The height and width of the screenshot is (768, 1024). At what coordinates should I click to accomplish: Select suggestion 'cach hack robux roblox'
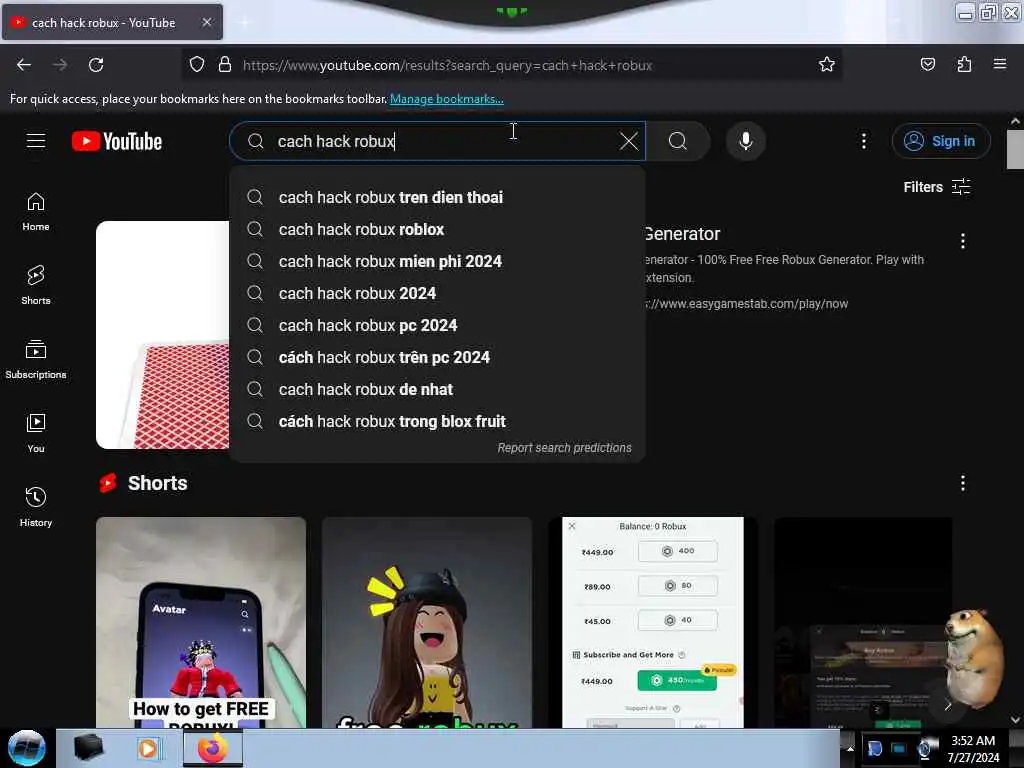(437, 229)
